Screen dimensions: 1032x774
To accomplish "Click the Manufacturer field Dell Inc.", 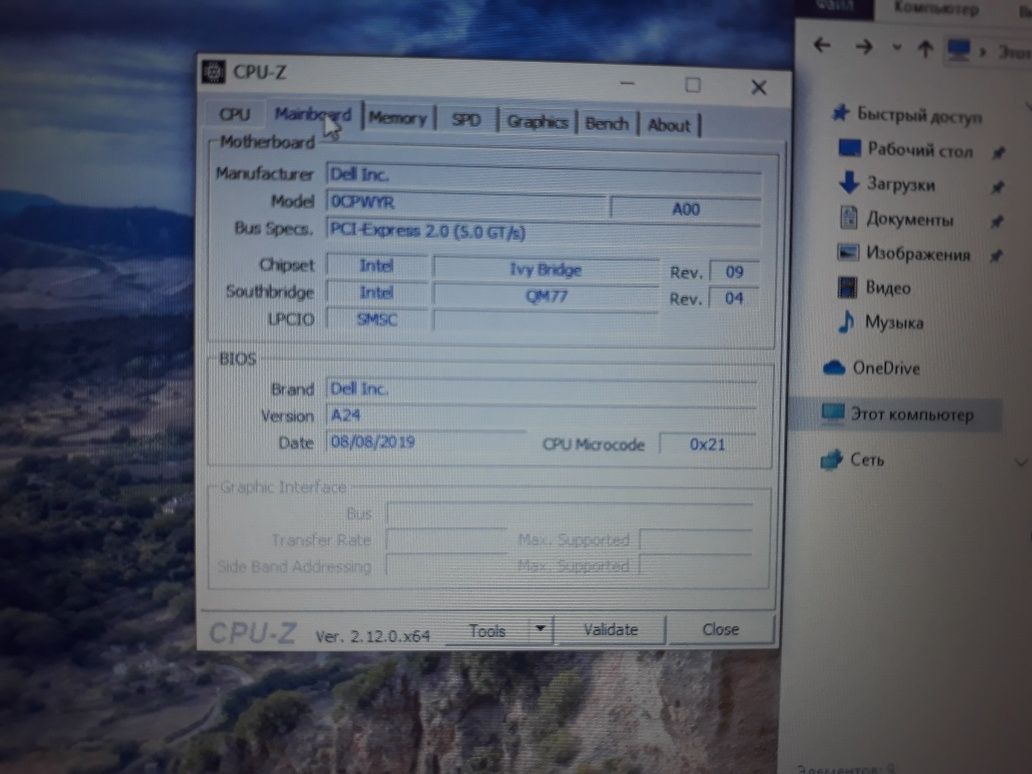I will click(x=544, y=176).
